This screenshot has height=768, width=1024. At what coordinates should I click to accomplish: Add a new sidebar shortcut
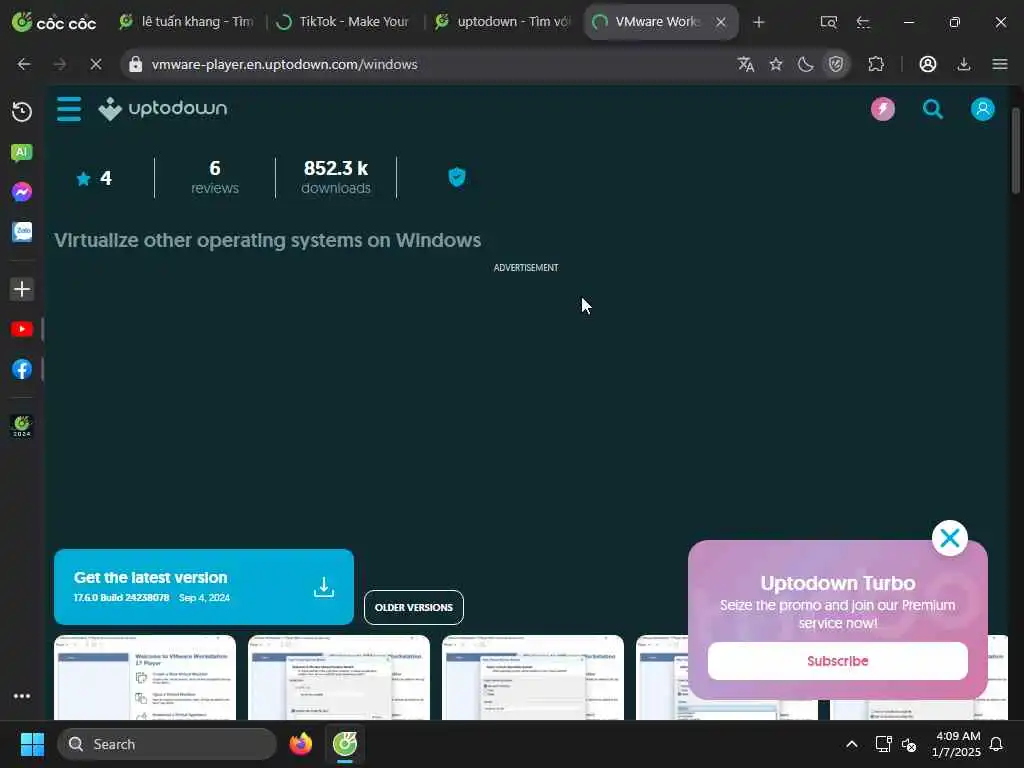click(x=22, y=289)
